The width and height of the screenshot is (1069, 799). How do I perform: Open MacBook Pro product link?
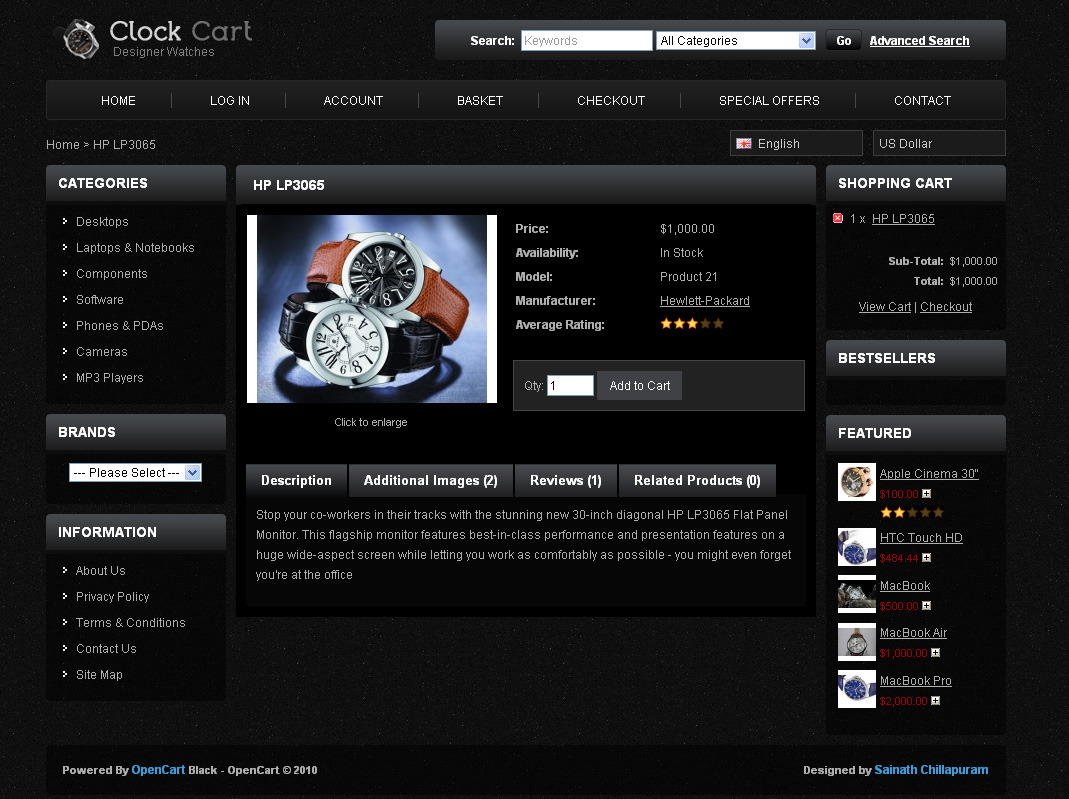(x=916, y=680)
